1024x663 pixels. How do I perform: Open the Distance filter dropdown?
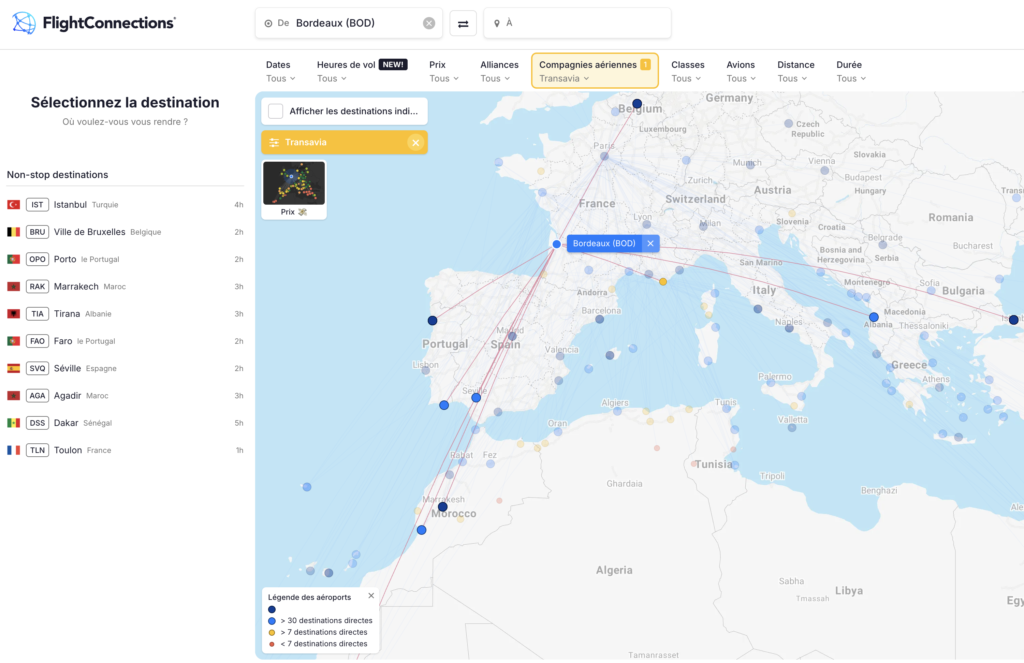(x=795, y=71)
